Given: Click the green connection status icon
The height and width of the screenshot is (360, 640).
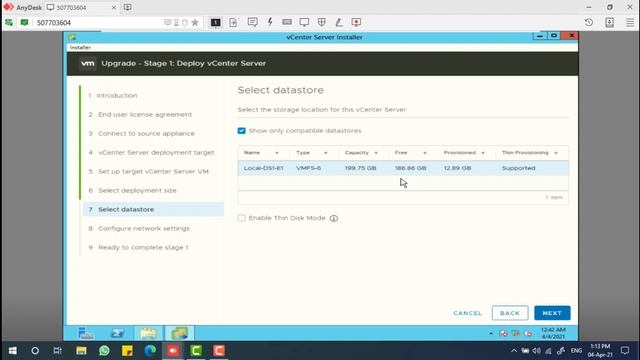Looking at the screenshot, I should (24, 22).
